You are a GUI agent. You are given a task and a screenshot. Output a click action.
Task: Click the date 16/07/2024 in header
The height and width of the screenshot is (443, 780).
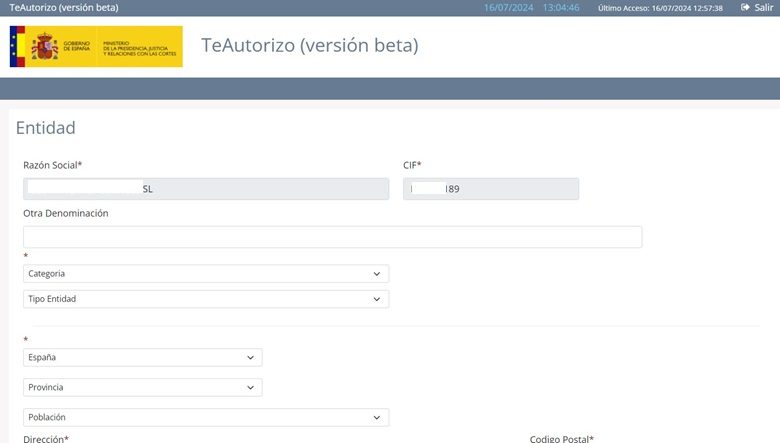pyautogui.click(x=508, y=7)
